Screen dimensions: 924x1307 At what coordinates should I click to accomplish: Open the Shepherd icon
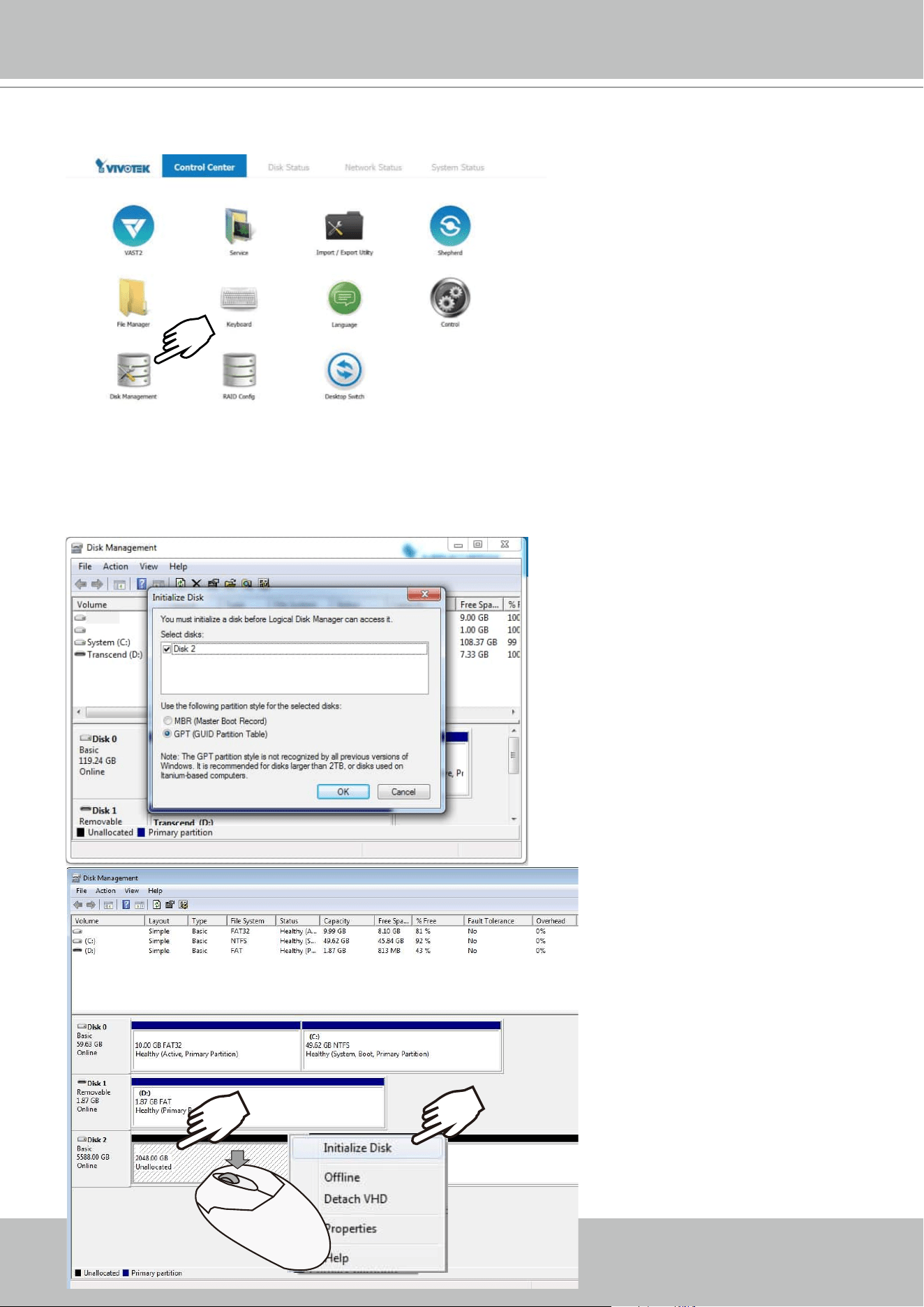coord(450,226)
